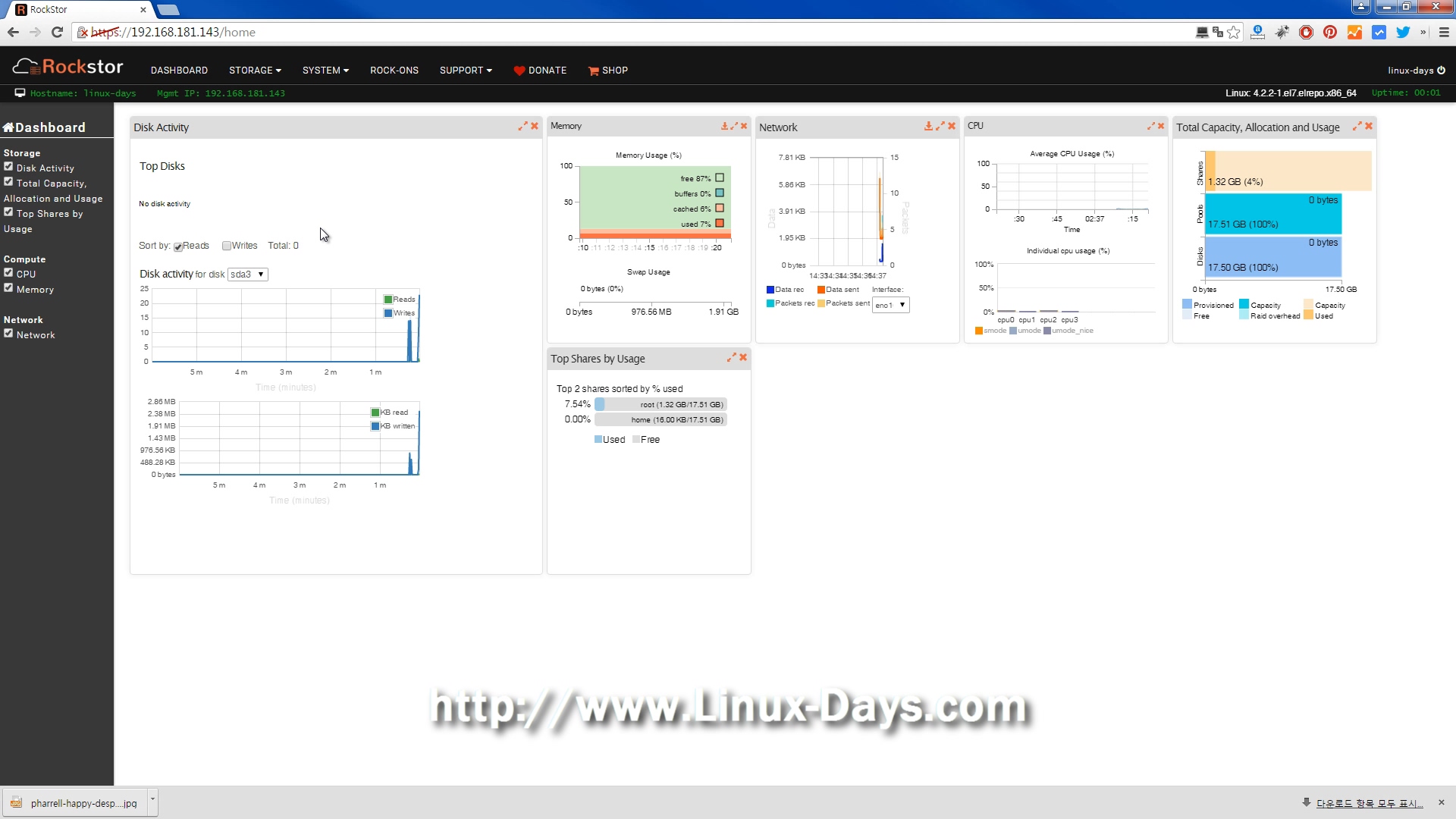Close the Memory widget
This screenshot has width=1456, height=819.
point(744,126)
